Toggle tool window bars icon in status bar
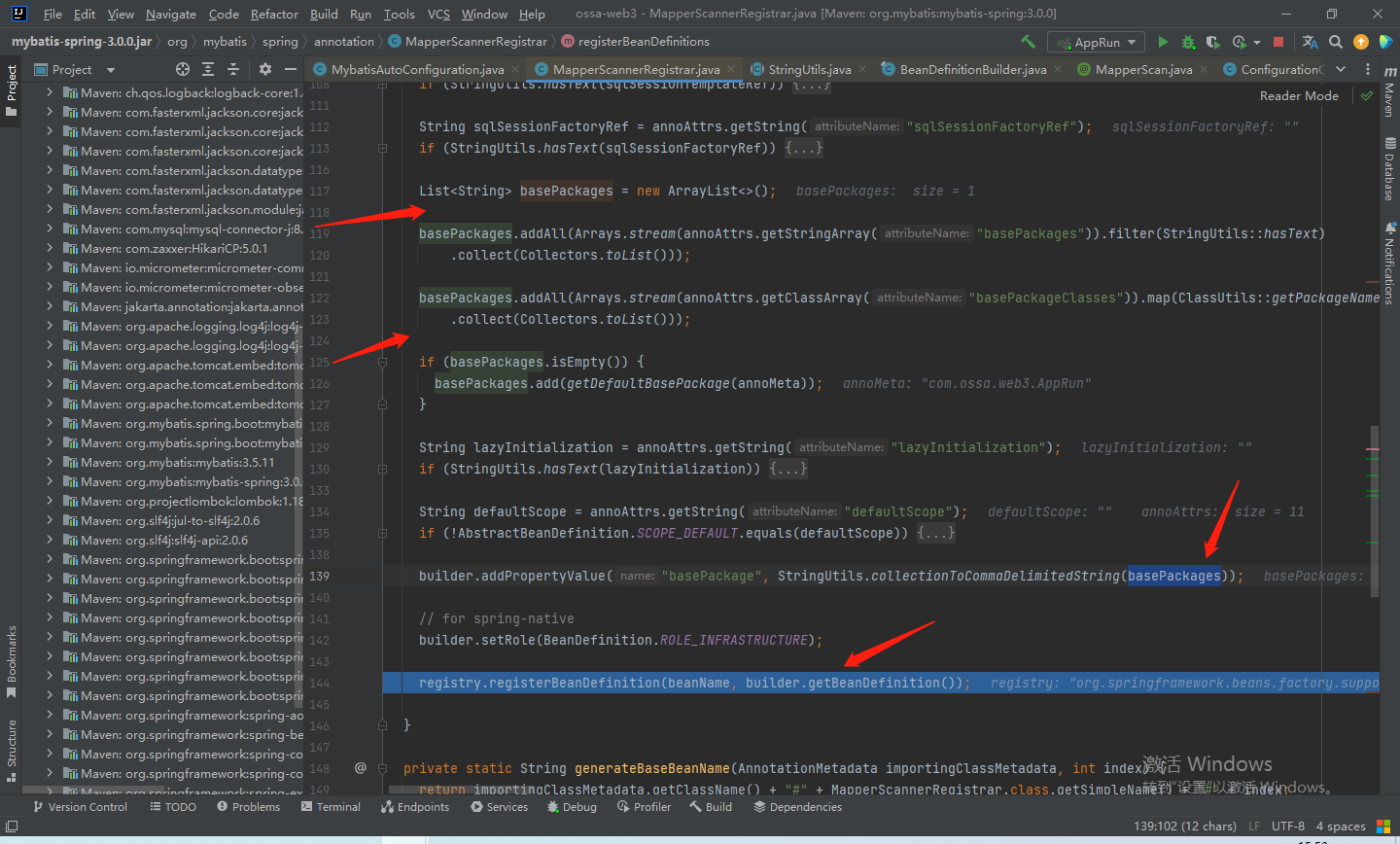 click(x=12, y=826)
